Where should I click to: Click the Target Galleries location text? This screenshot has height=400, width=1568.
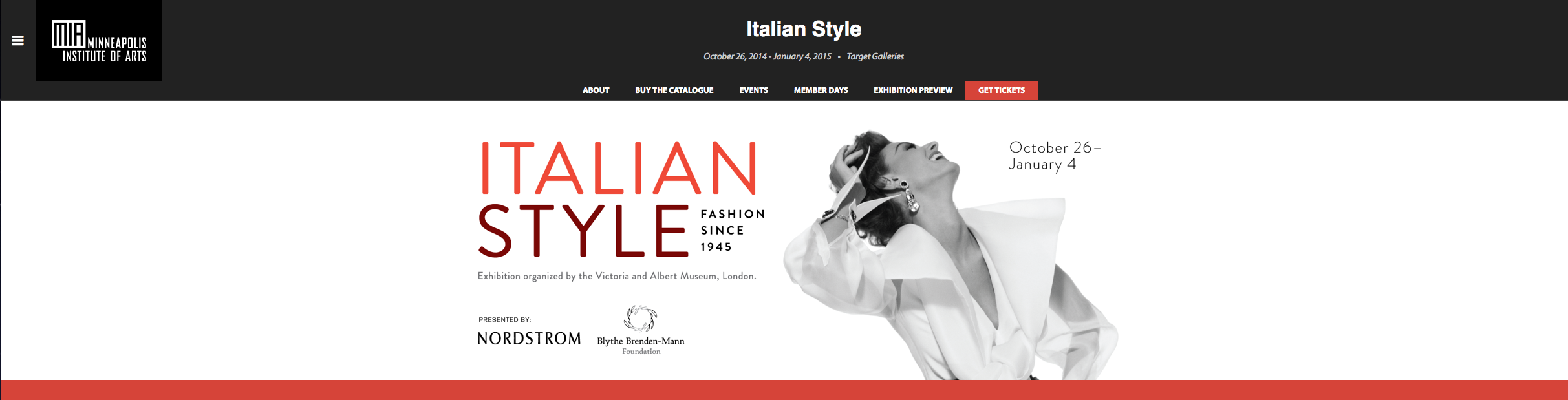[x=875, y=57]
